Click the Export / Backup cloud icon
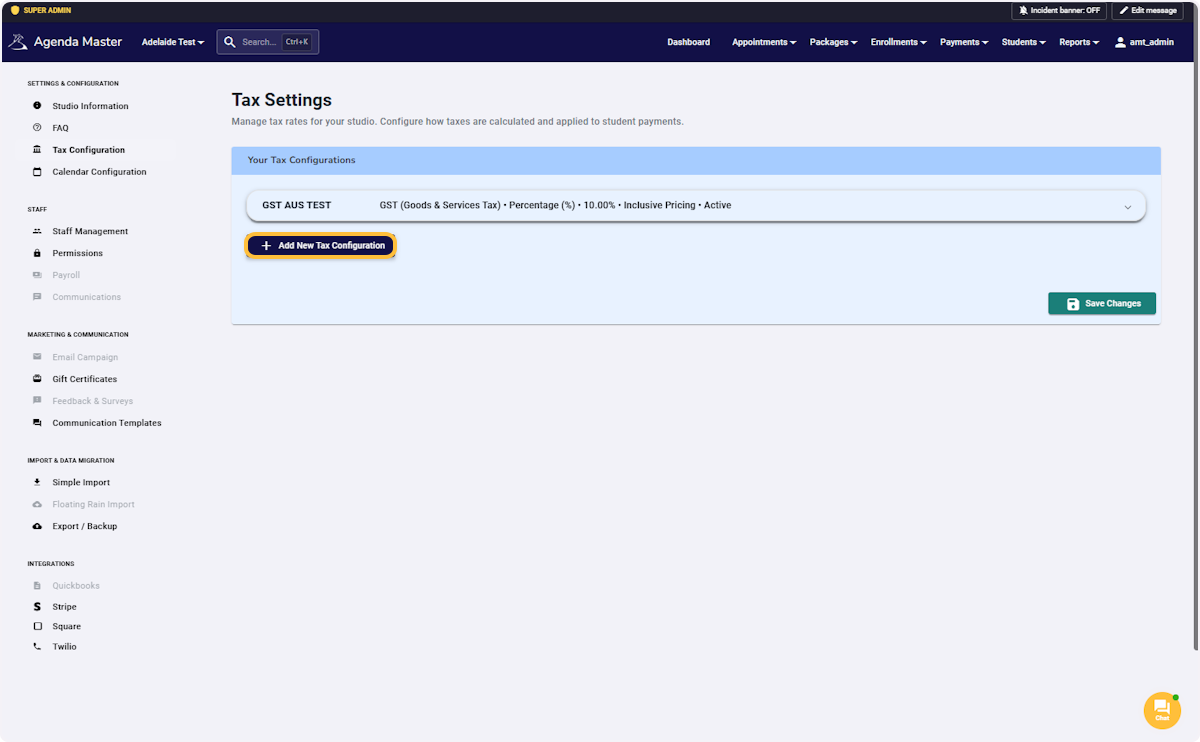1200x742 pixels. tap(37, 526)
